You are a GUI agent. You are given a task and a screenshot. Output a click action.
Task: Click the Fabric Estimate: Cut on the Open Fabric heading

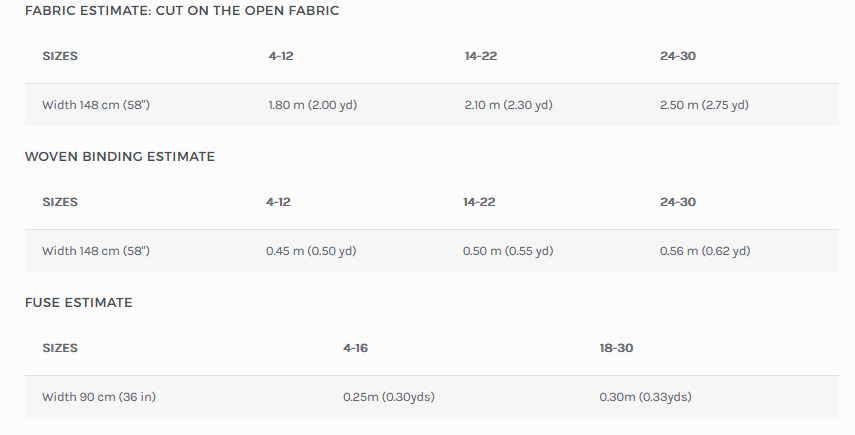click(181, 11)
